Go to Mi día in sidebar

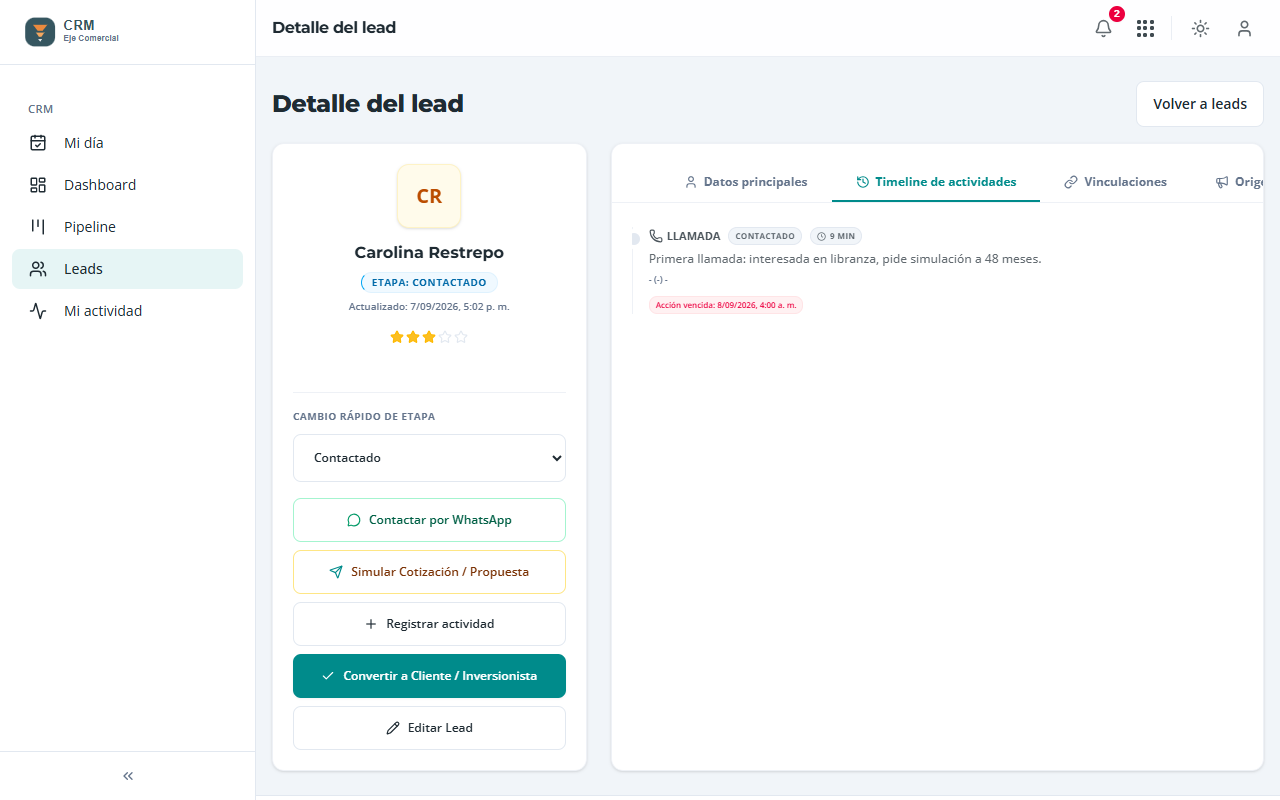127,143
